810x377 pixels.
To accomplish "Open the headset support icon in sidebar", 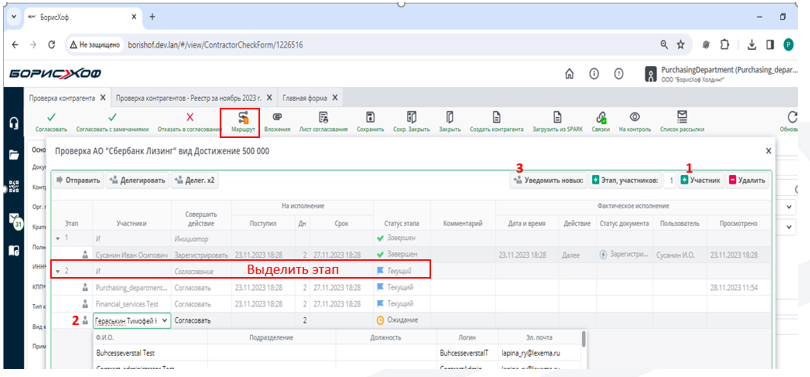I will coord(14,123).
